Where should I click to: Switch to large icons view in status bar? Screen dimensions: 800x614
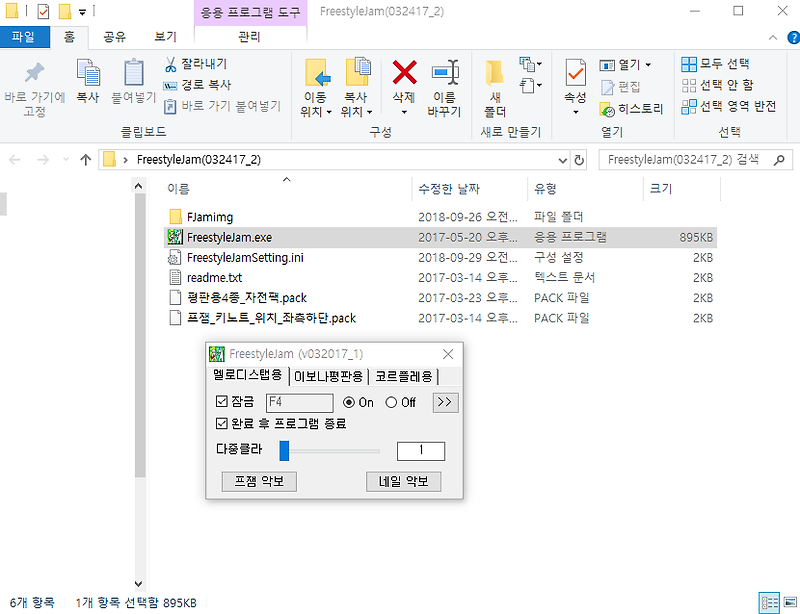click(x=790, y=603)
